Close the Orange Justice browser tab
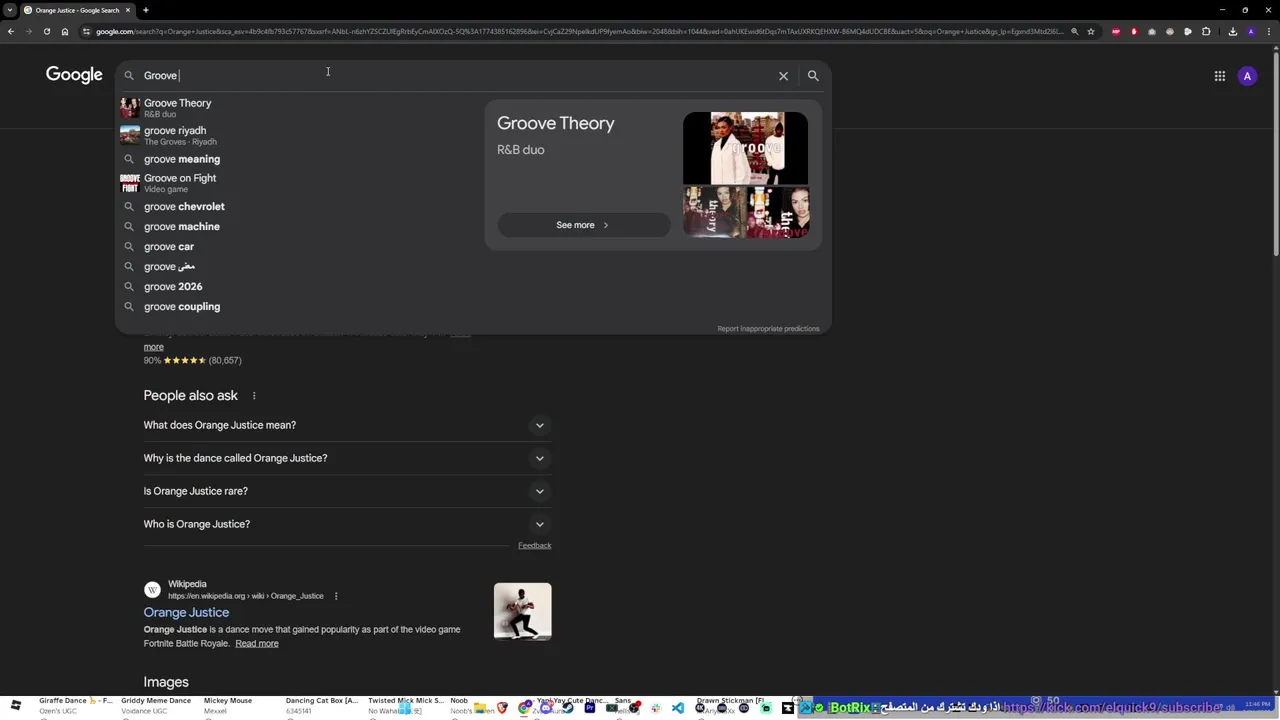Screen dimensions: 1280x720 (128, 10)
